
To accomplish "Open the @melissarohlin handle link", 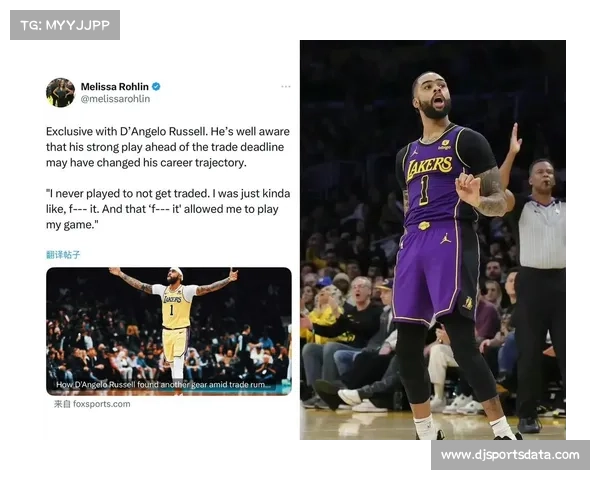I will click(115, 99).
